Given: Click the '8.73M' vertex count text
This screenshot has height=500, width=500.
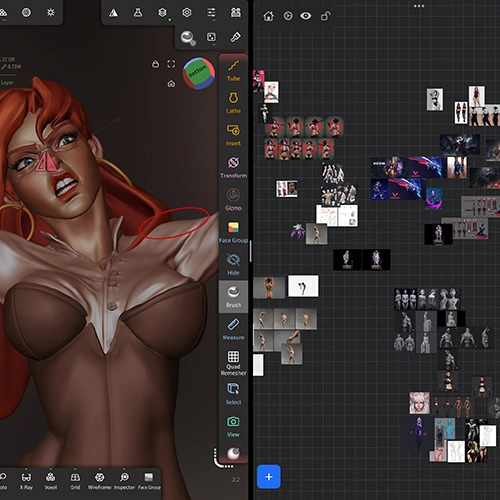Looking at the screenshot, I should point(14,67).
